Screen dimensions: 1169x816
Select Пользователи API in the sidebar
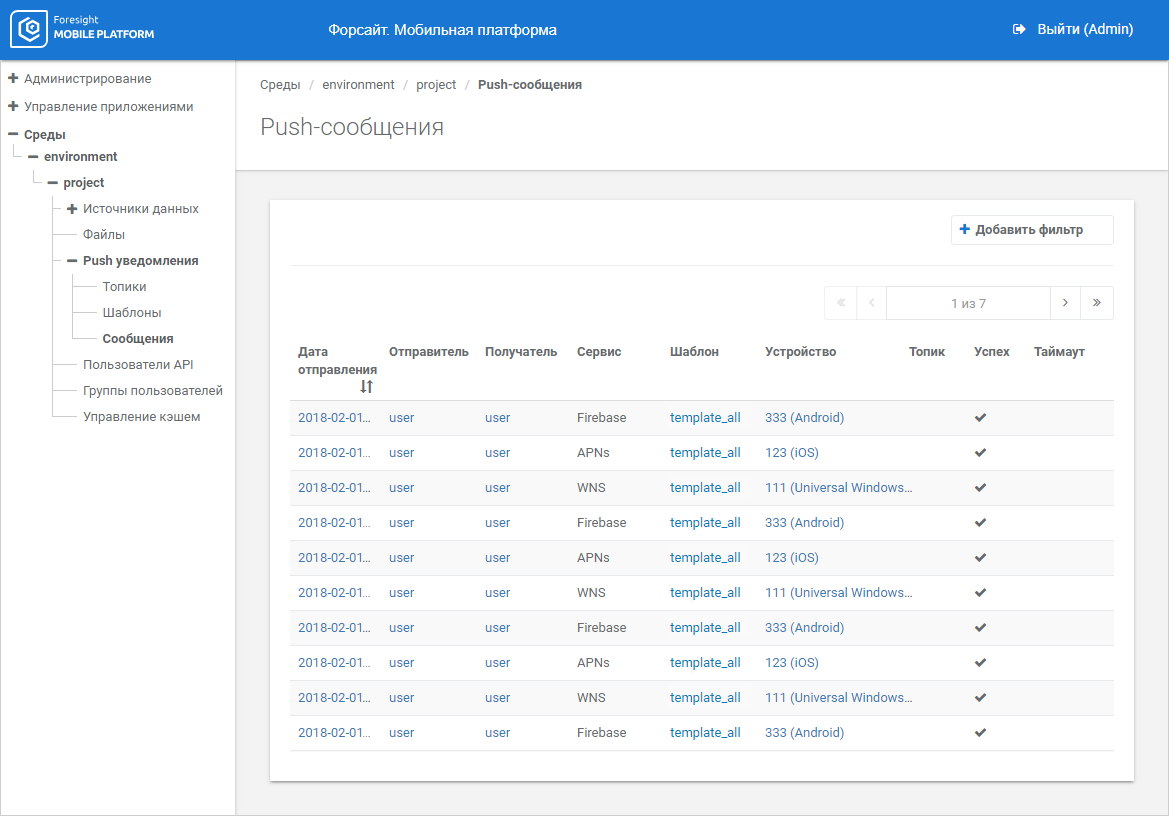[x=138, y=365]
